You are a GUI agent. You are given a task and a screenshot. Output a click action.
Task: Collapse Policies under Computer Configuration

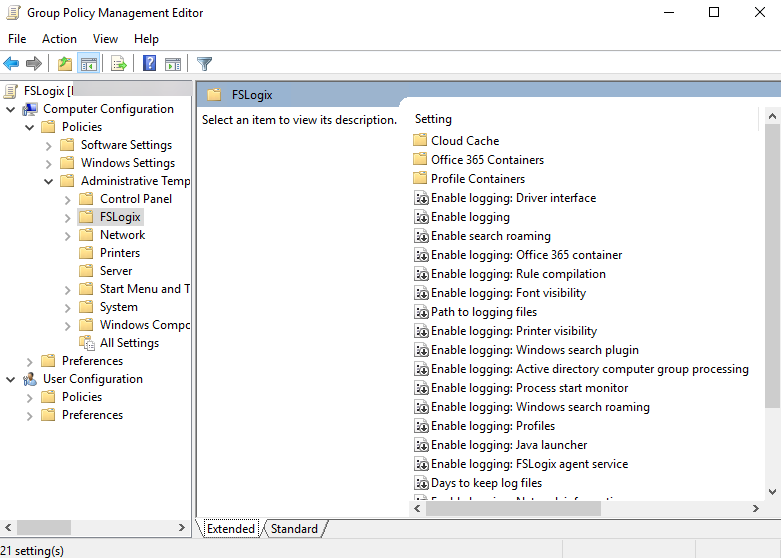(x=30, y=128)
